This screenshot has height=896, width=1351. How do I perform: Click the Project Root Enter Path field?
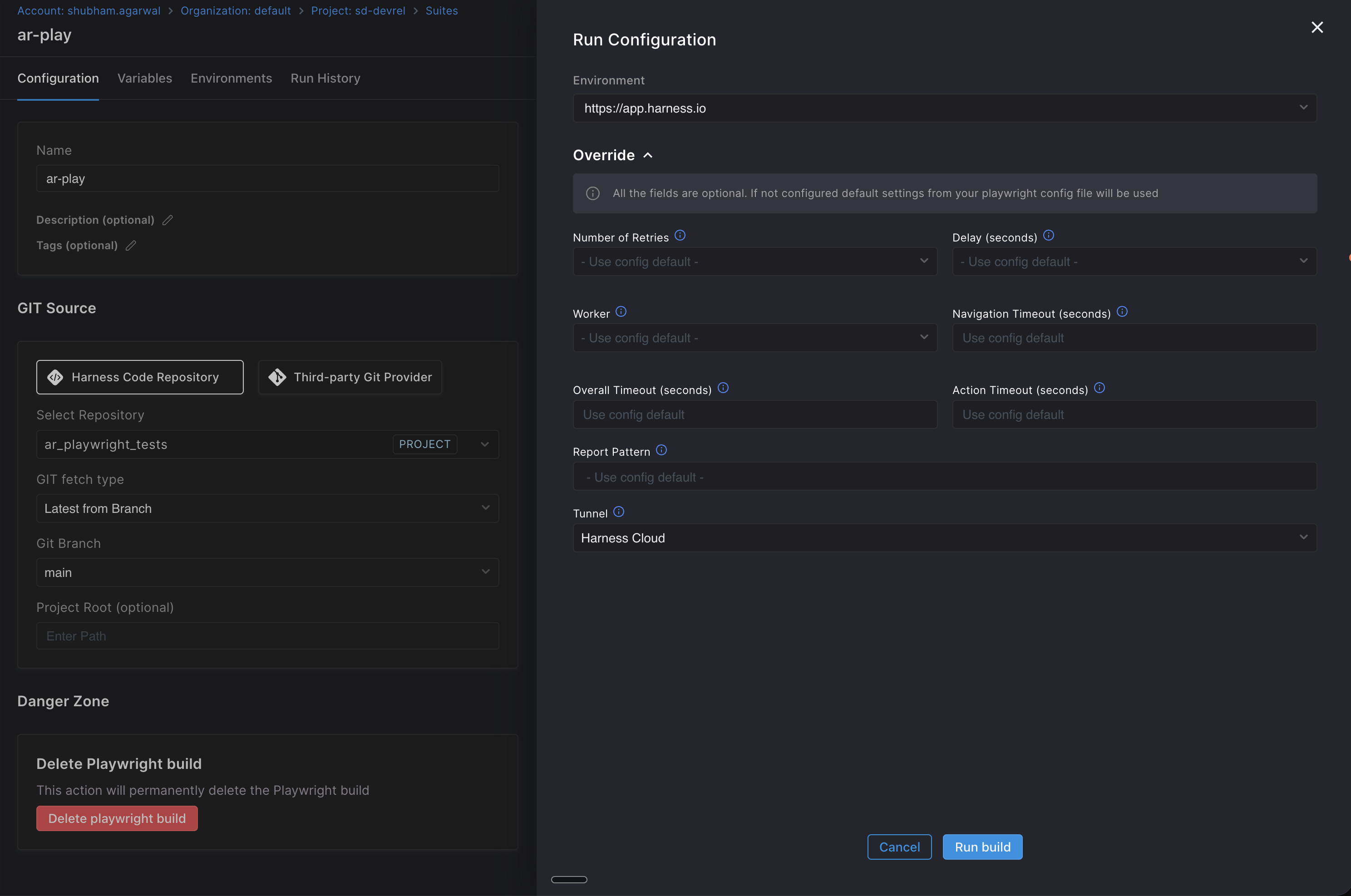[x=267, y=635]
